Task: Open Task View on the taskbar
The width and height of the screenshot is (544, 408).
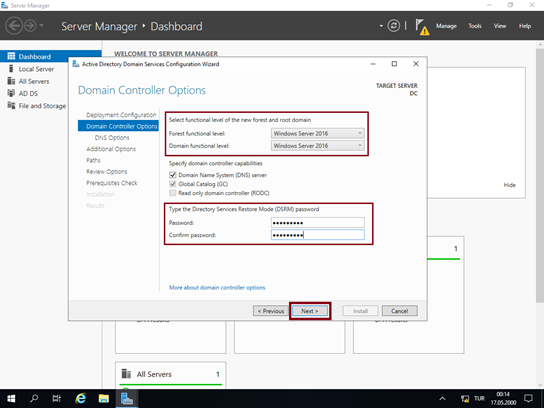Action: point(56,398)
